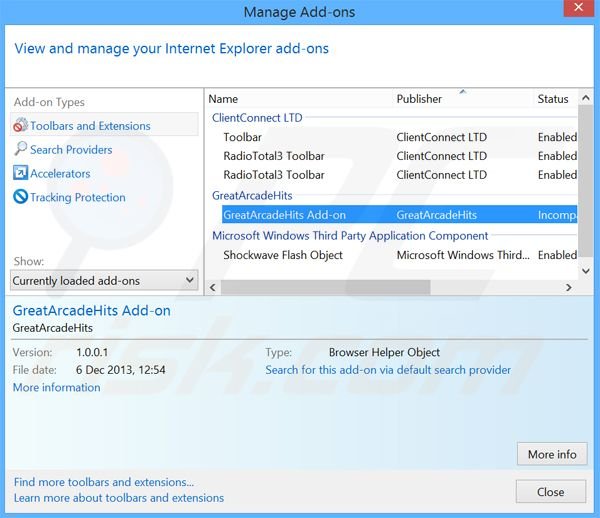
Task: Select the GreatArcadeHits Add-on row
Action: 284,215
